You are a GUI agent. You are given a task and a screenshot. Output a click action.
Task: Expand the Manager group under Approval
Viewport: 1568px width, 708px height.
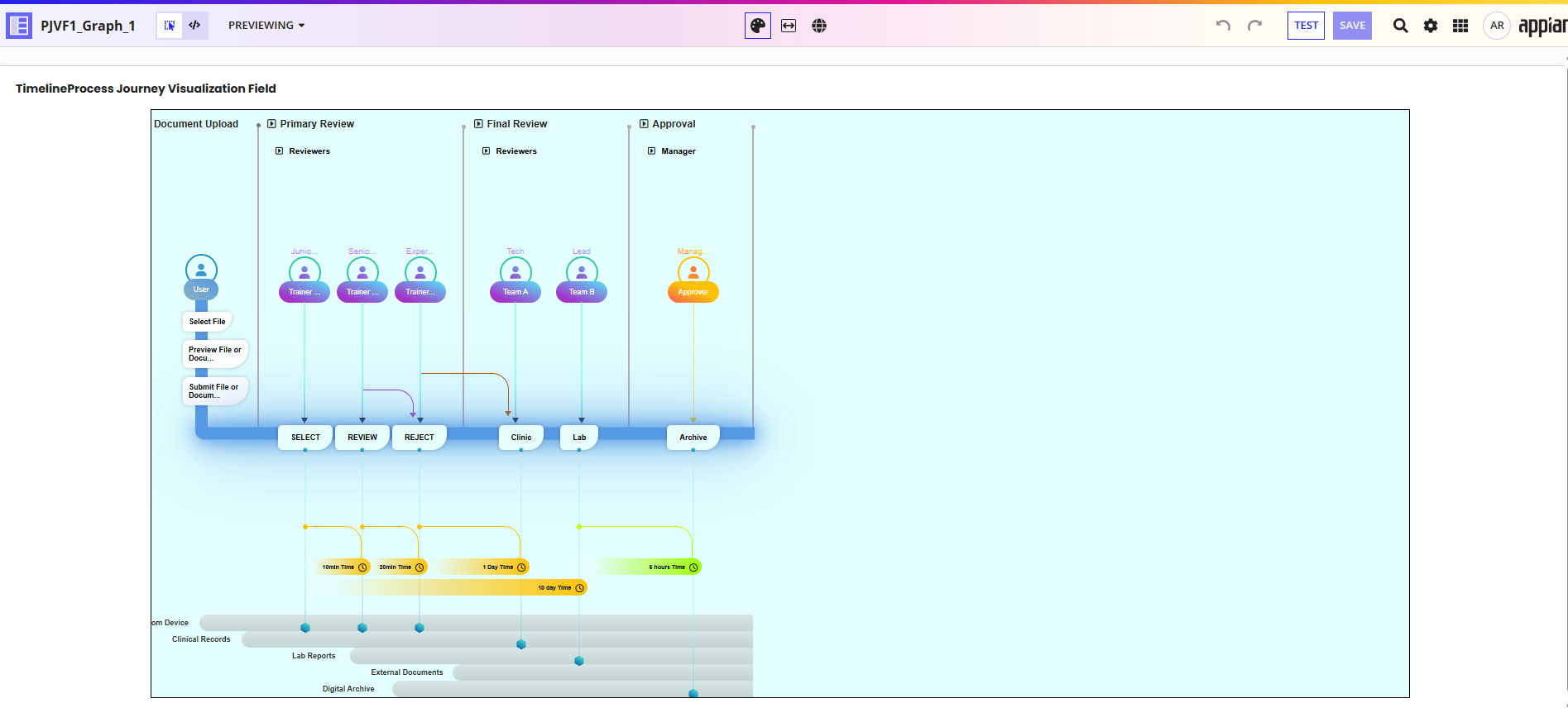[x=652, y=151]
